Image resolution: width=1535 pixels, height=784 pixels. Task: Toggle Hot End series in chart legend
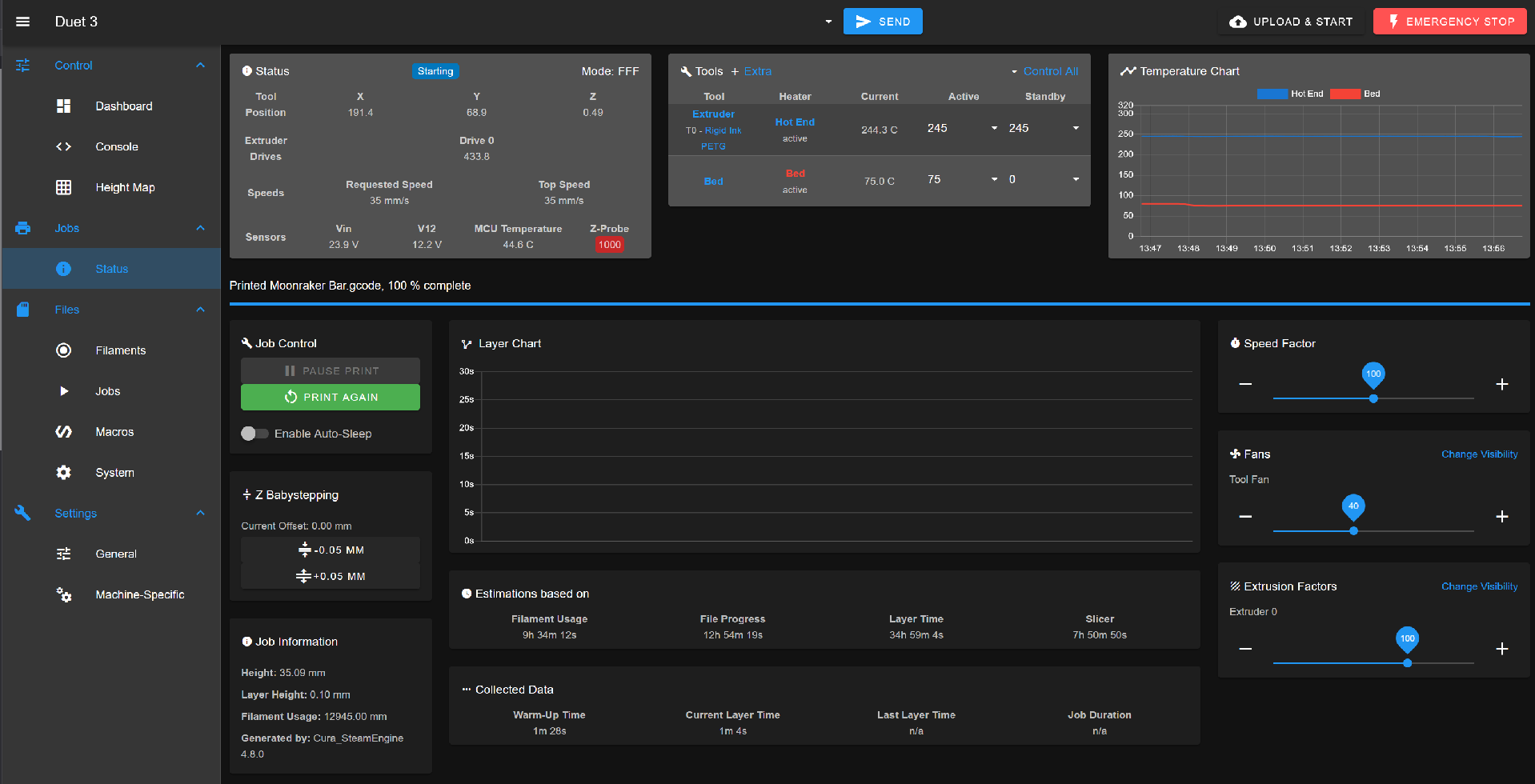[x=1290, y=94]
